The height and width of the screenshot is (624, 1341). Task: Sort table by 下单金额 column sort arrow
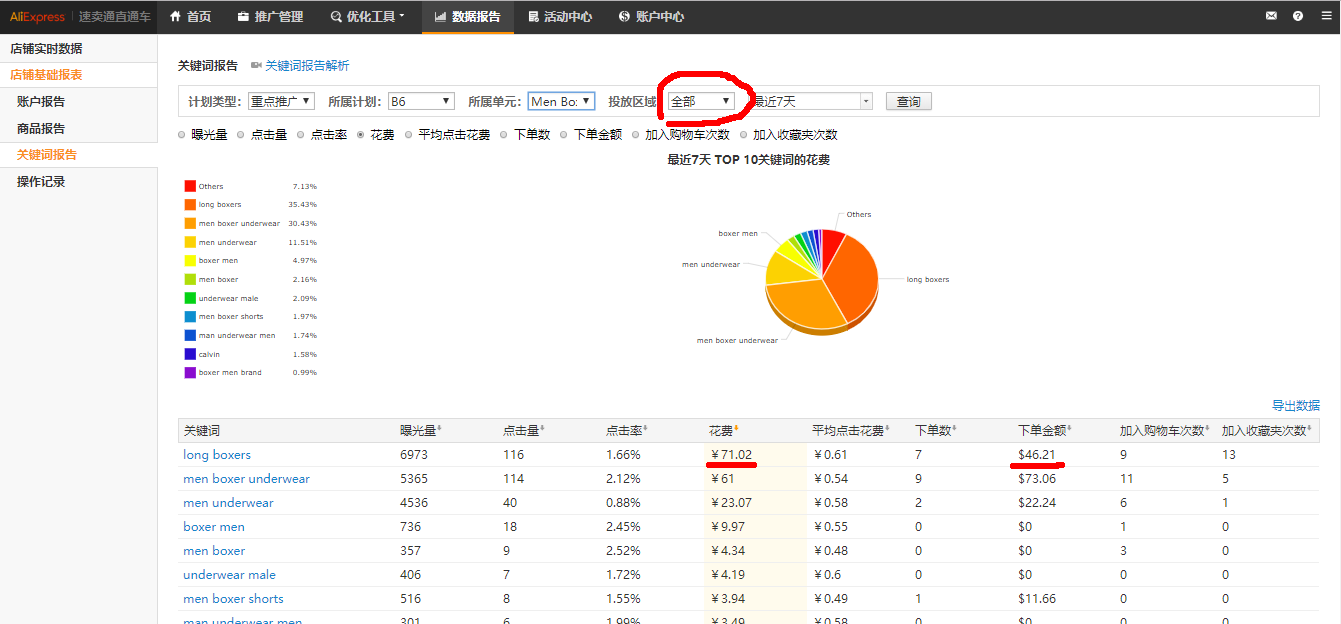(1069, 430)
